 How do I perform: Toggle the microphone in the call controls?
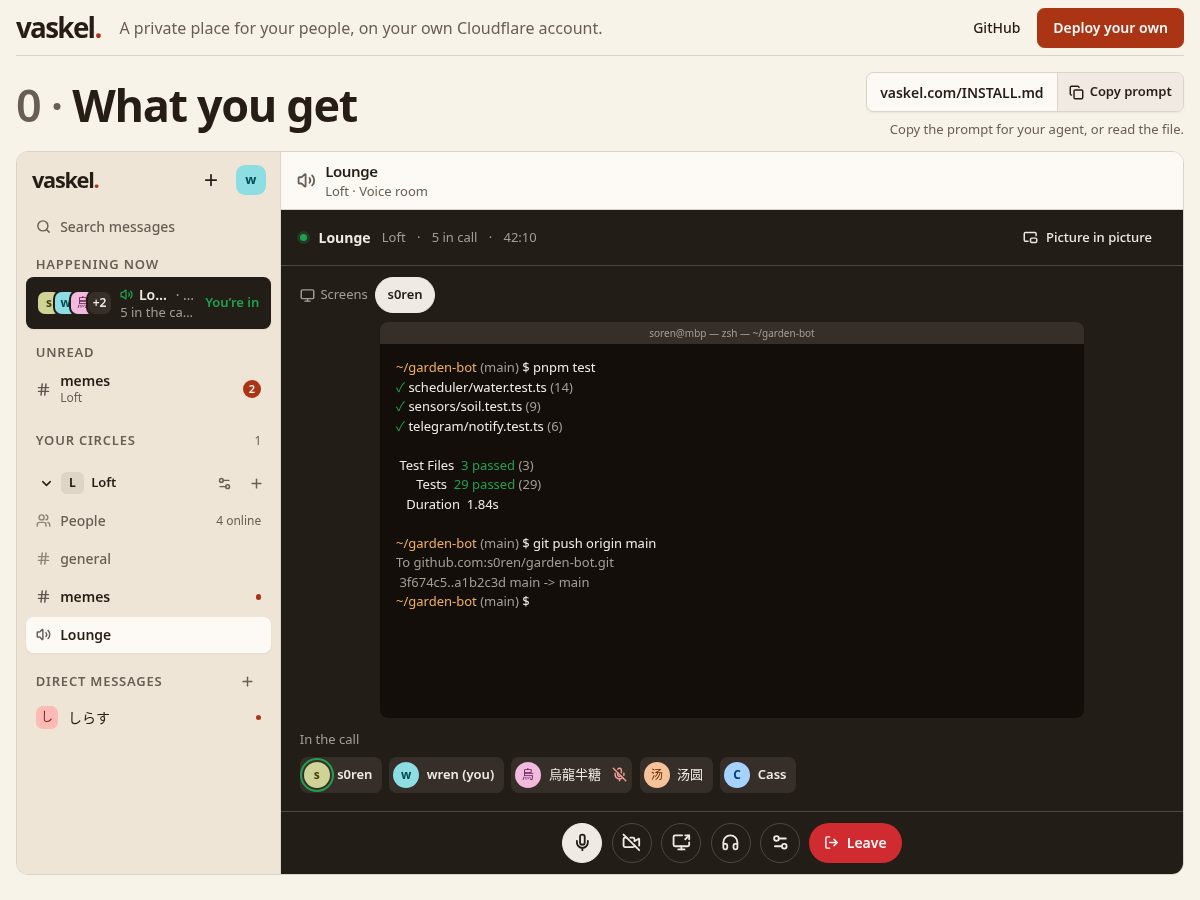582,842
